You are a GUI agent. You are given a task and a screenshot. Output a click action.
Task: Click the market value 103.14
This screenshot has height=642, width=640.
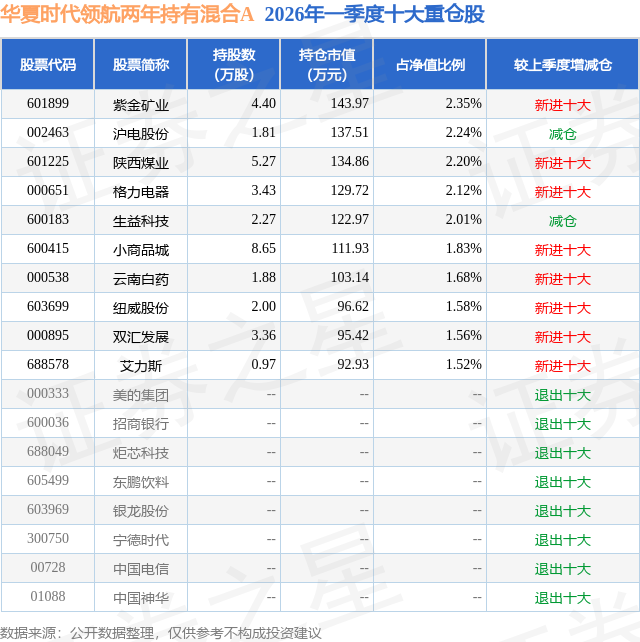[x=349, y=278]
